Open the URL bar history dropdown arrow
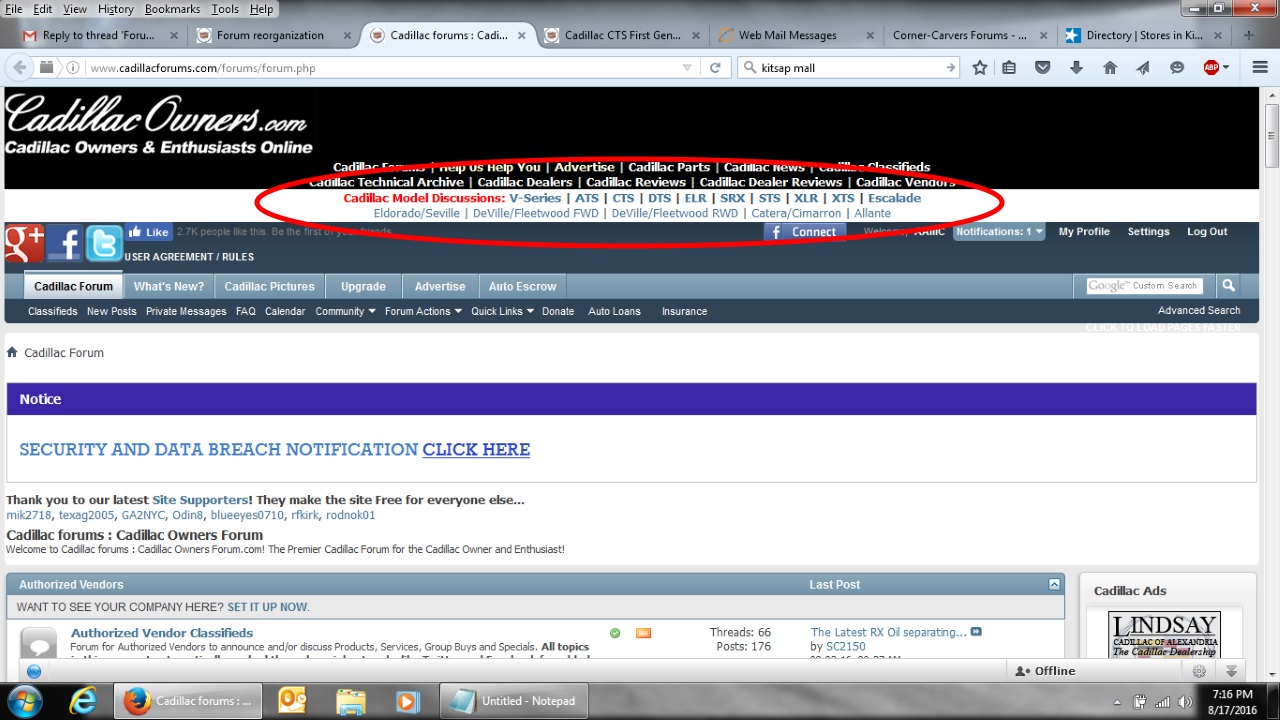The image size is (1280, 720). pyautogui.click(x=687, y=68)
